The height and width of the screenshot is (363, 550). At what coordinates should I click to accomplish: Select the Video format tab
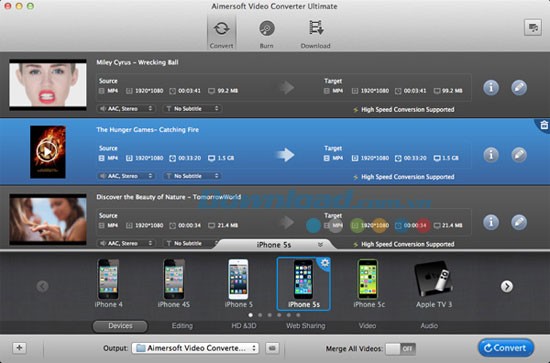[367, 326]
